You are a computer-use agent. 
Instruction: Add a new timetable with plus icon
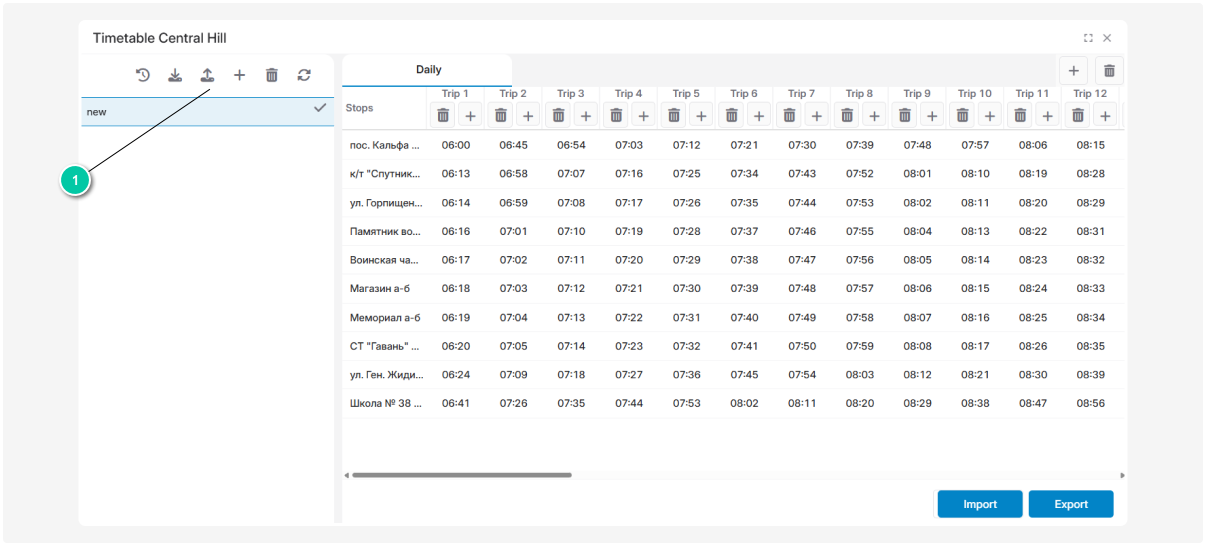pyautogui.click(x=239, y=75)
